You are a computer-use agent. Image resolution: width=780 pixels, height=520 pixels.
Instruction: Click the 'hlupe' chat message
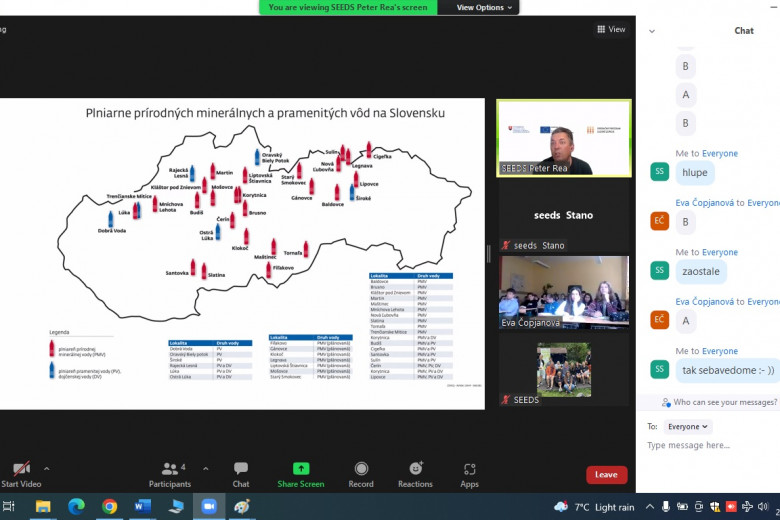695,173
